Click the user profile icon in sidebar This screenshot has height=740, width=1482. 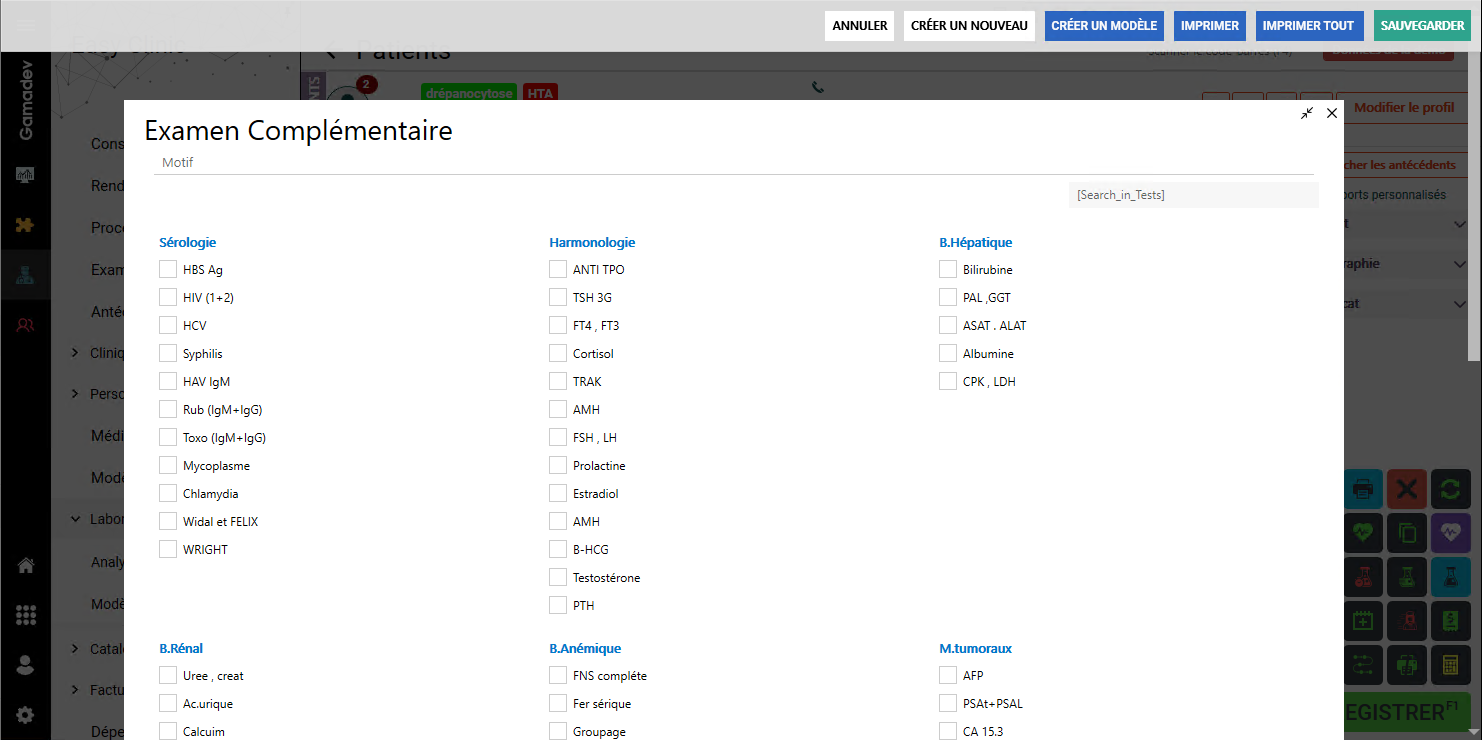pyautogui.click(x=26, y=665)
